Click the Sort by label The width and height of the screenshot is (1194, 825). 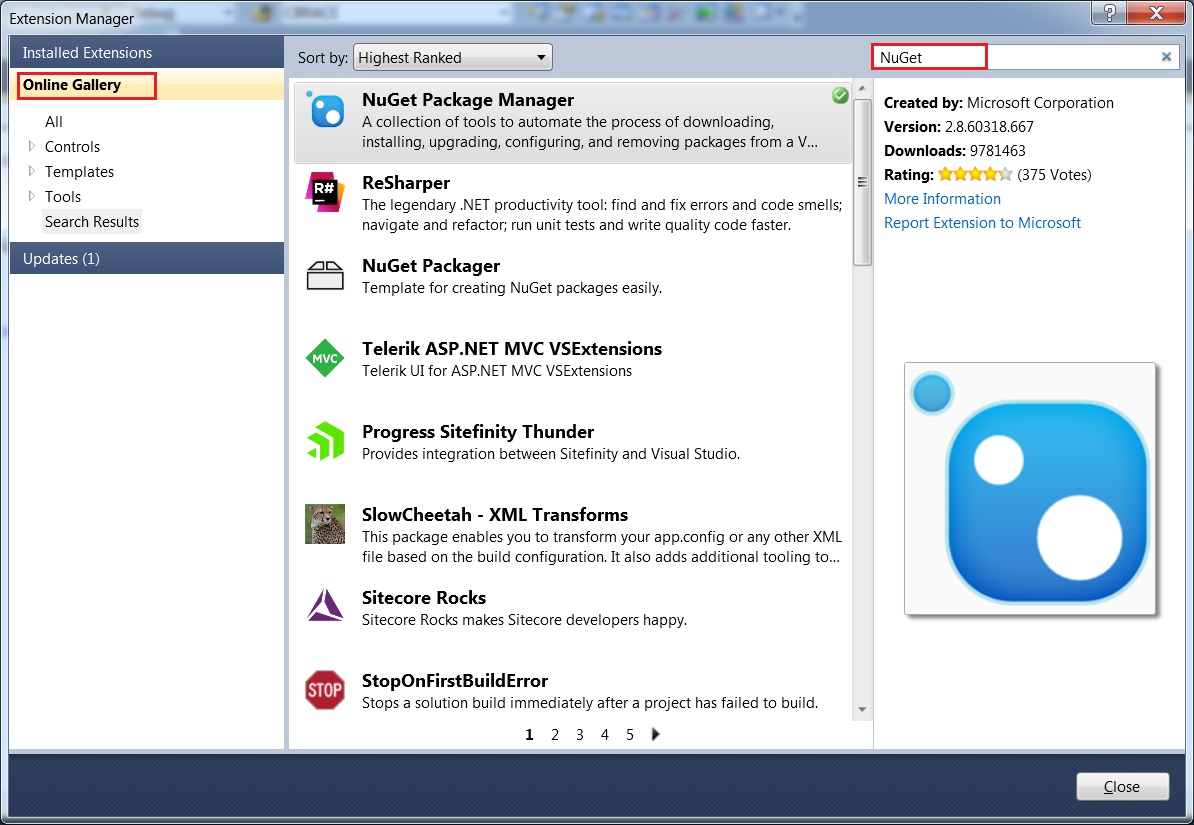(x=323, y=58)
